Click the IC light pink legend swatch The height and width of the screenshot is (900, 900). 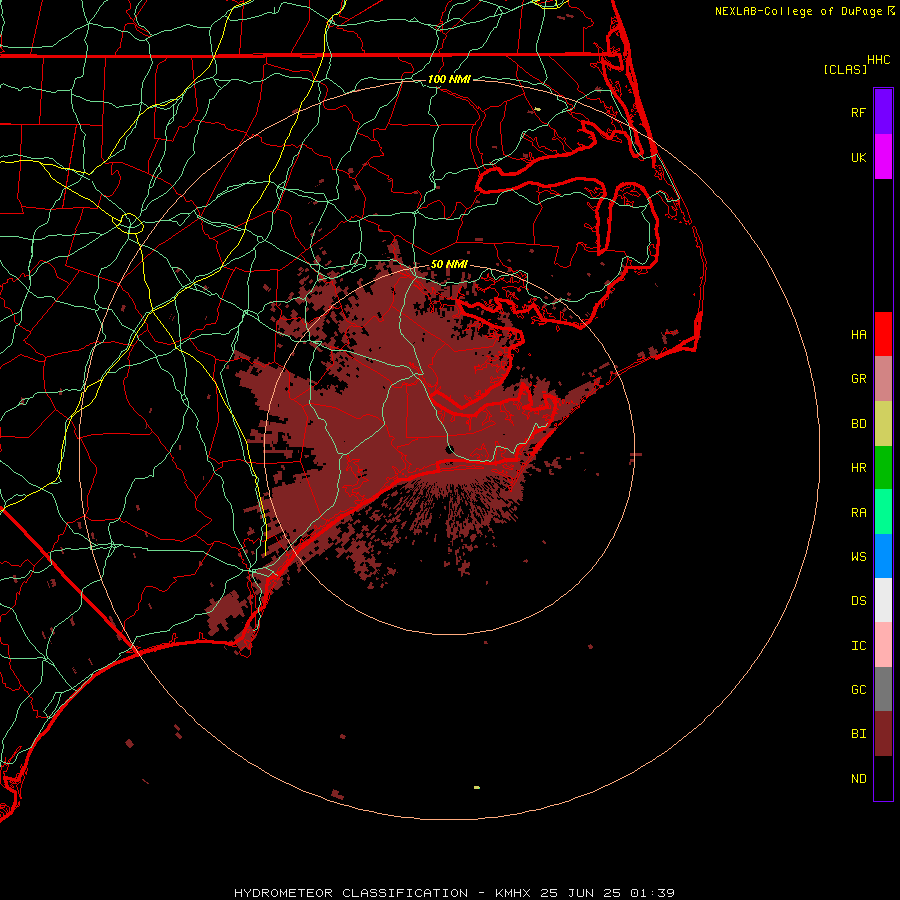[x=883, y=645]
